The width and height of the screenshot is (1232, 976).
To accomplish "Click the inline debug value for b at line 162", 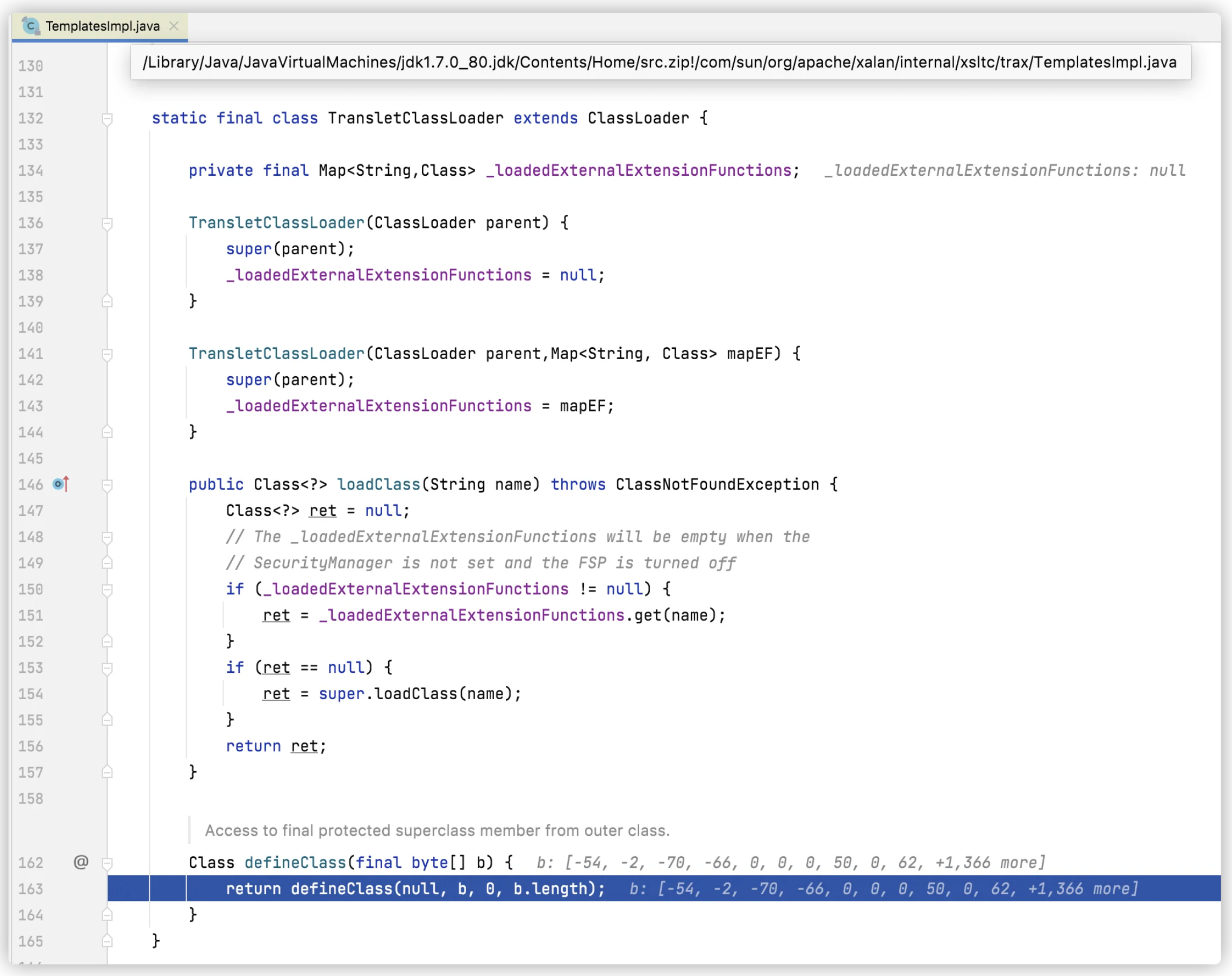I will [790, 862].
